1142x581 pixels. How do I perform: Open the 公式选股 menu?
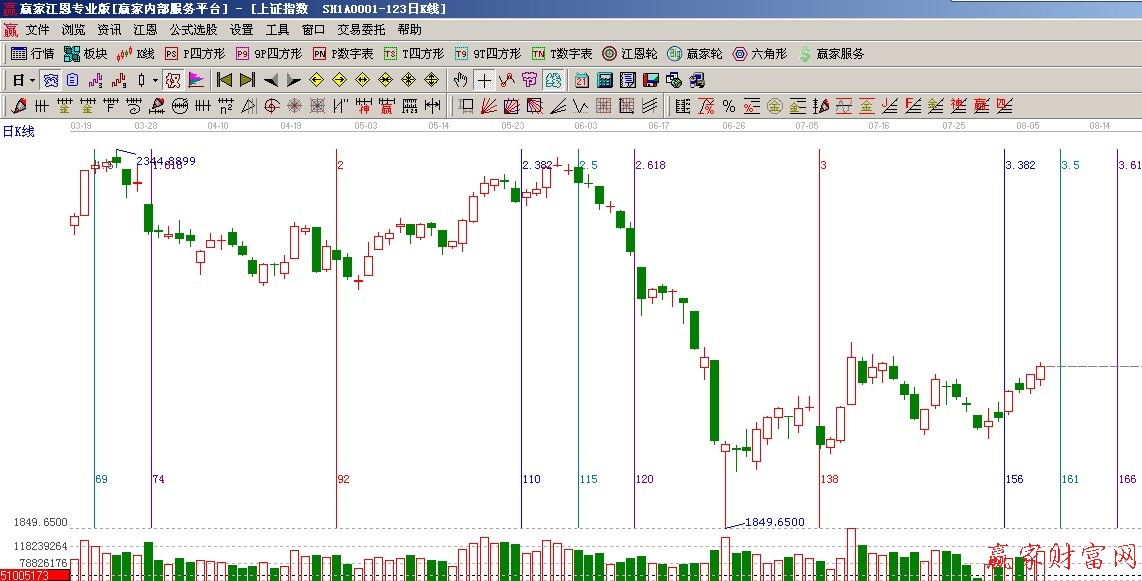(193, 30)
